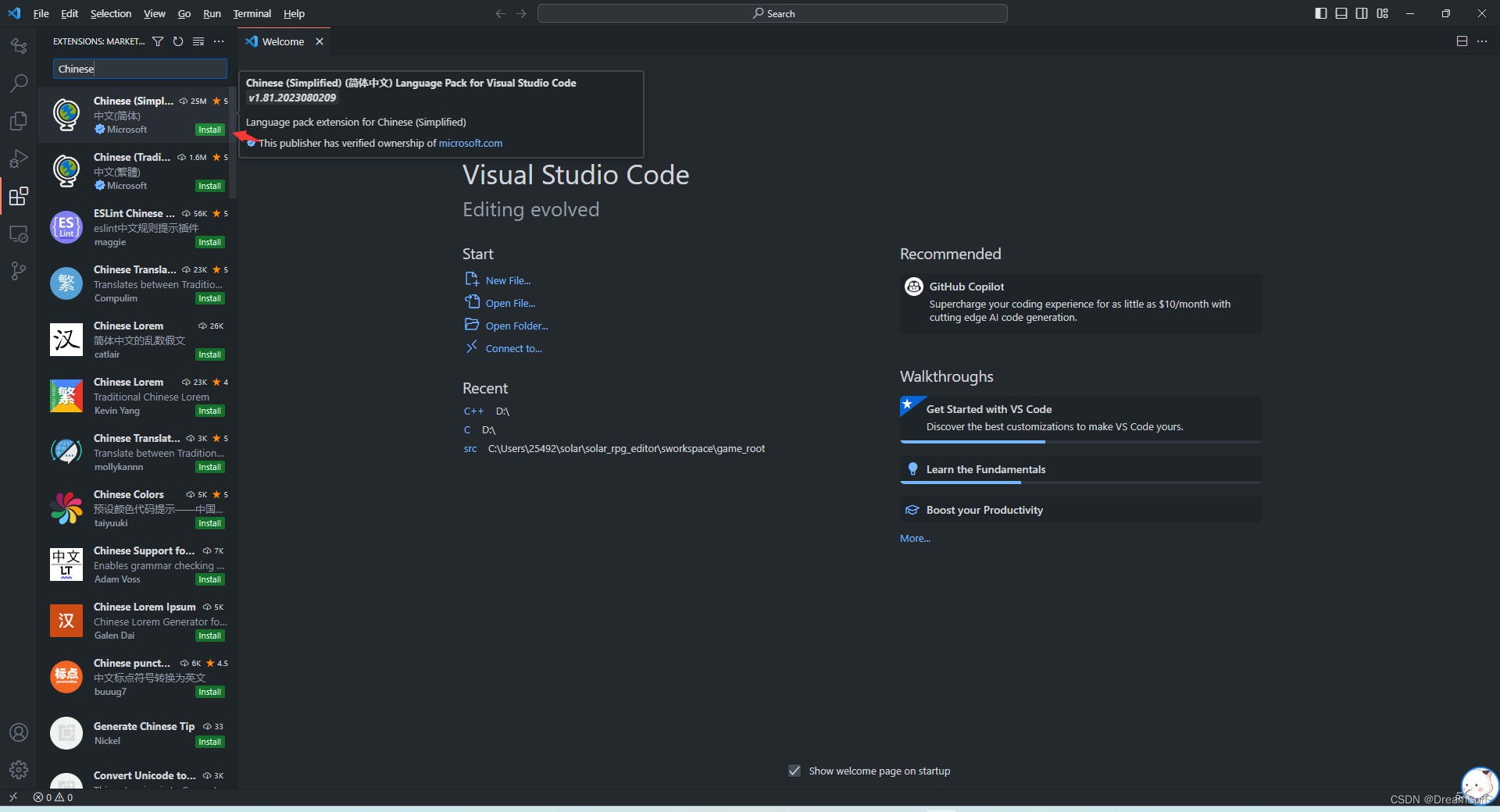Click the New File link
Screen dimensions: 1500x812
pyautogui.click(x=508, y=280)
